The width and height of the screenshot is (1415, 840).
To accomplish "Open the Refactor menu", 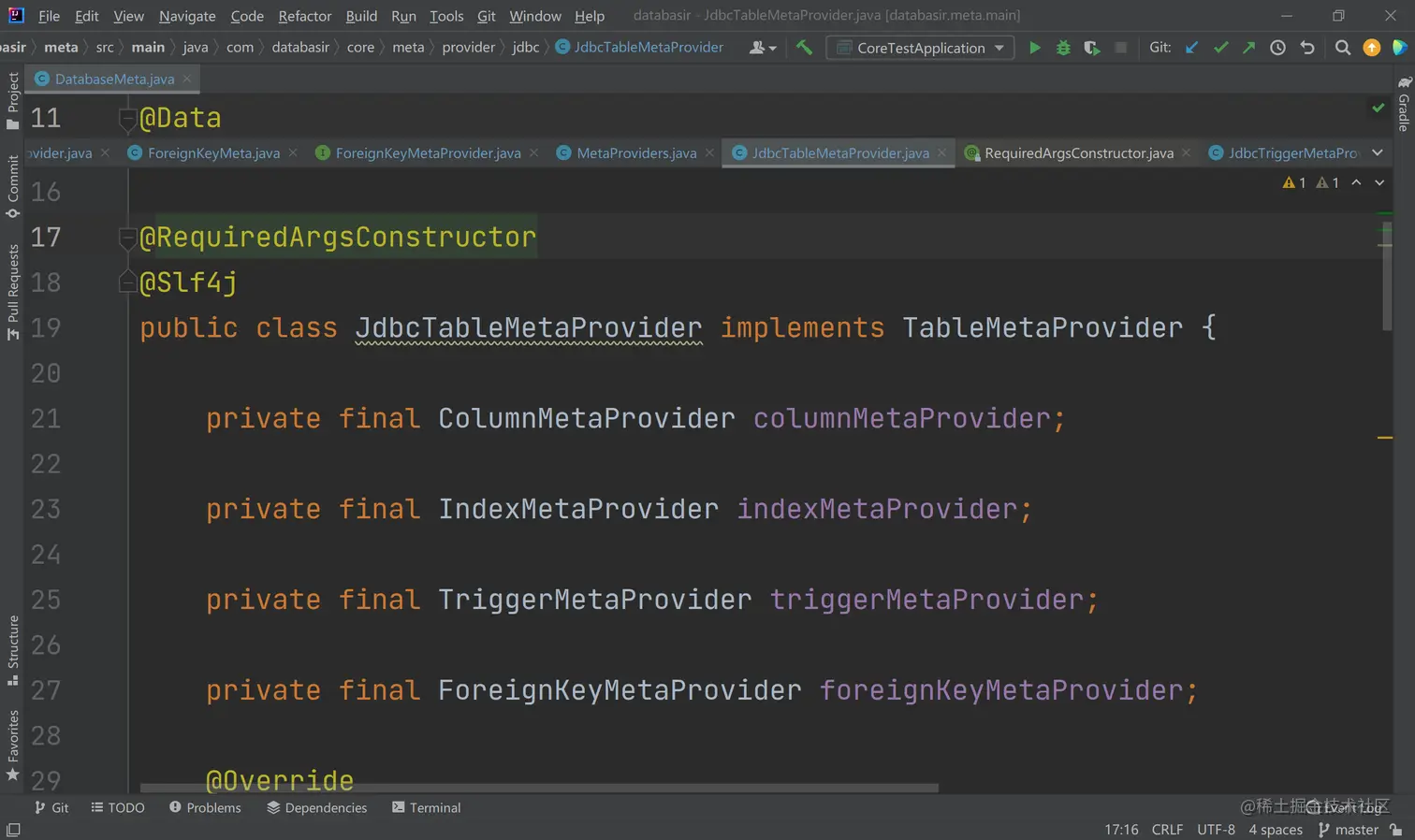I will click(x=305, y=16).
